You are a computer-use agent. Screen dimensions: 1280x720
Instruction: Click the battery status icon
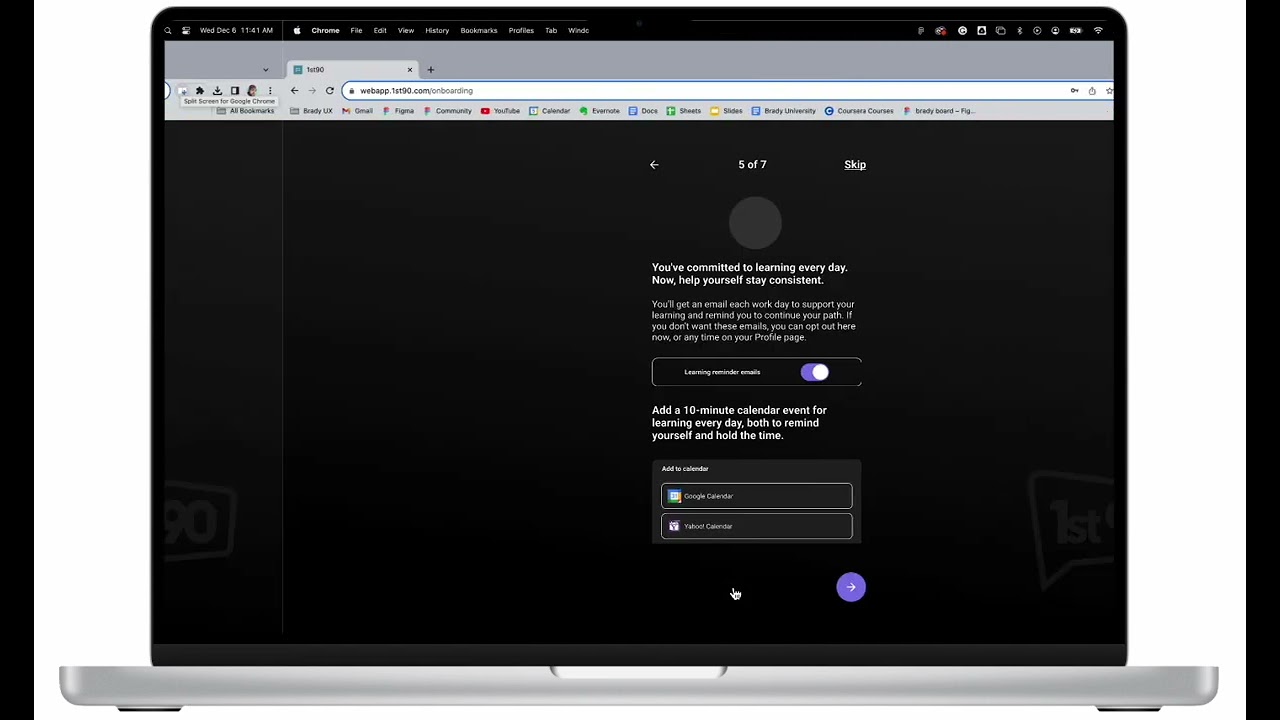[1075, 31]
